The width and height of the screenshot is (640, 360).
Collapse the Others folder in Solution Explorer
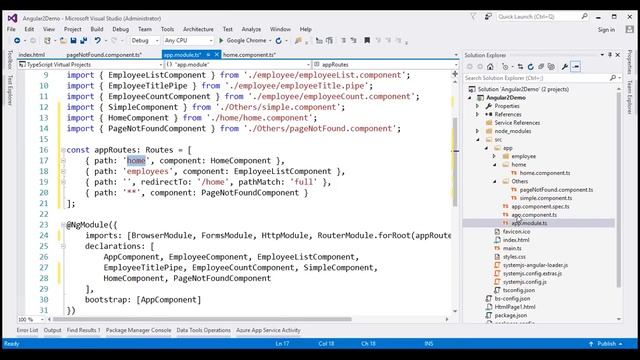[x=494, y=181]
